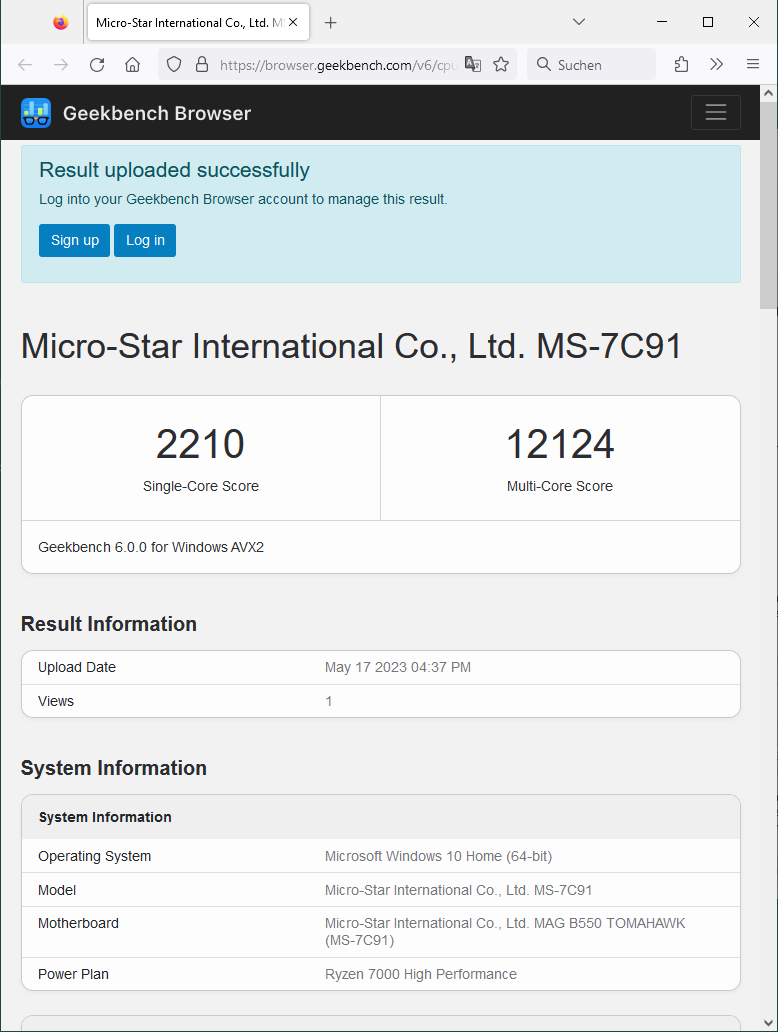Select 'Geekbench 6.0.0 for Windows AVX2' text
This screenshot has width=778, height=1032.
click(151, 547)
